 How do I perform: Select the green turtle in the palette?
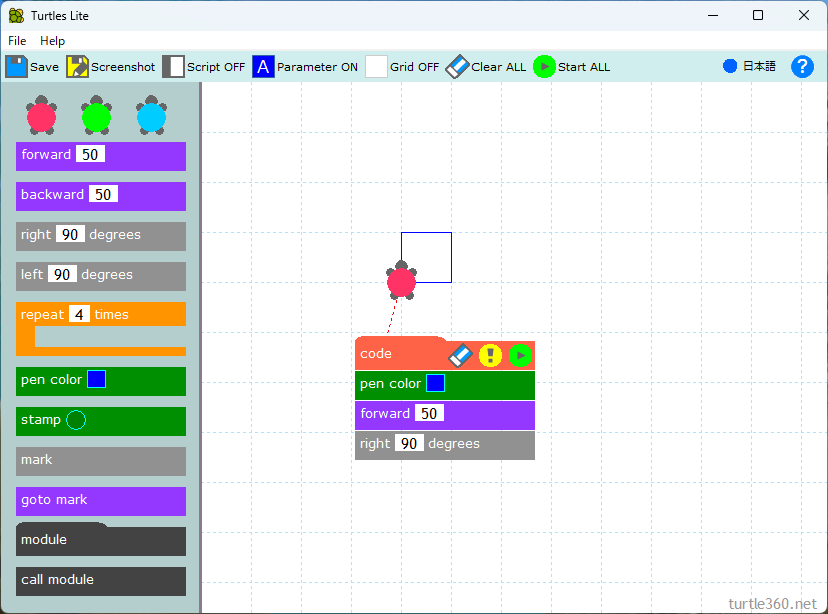[96, 117]
